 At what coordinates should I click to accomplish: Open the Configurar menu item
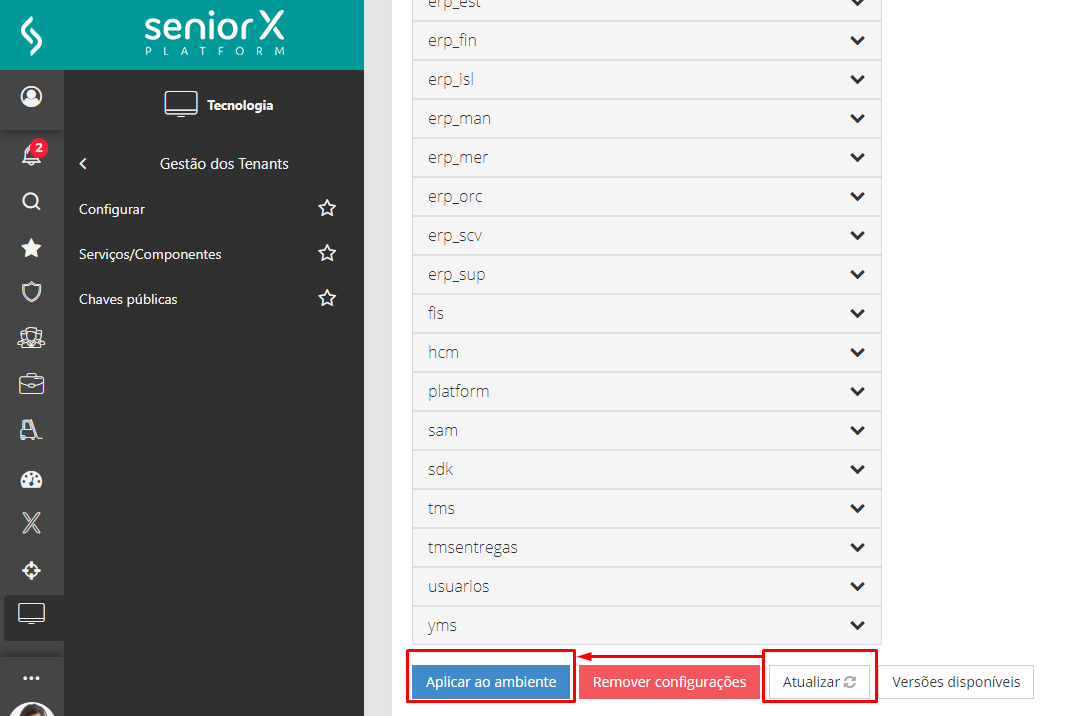point(112,209)
